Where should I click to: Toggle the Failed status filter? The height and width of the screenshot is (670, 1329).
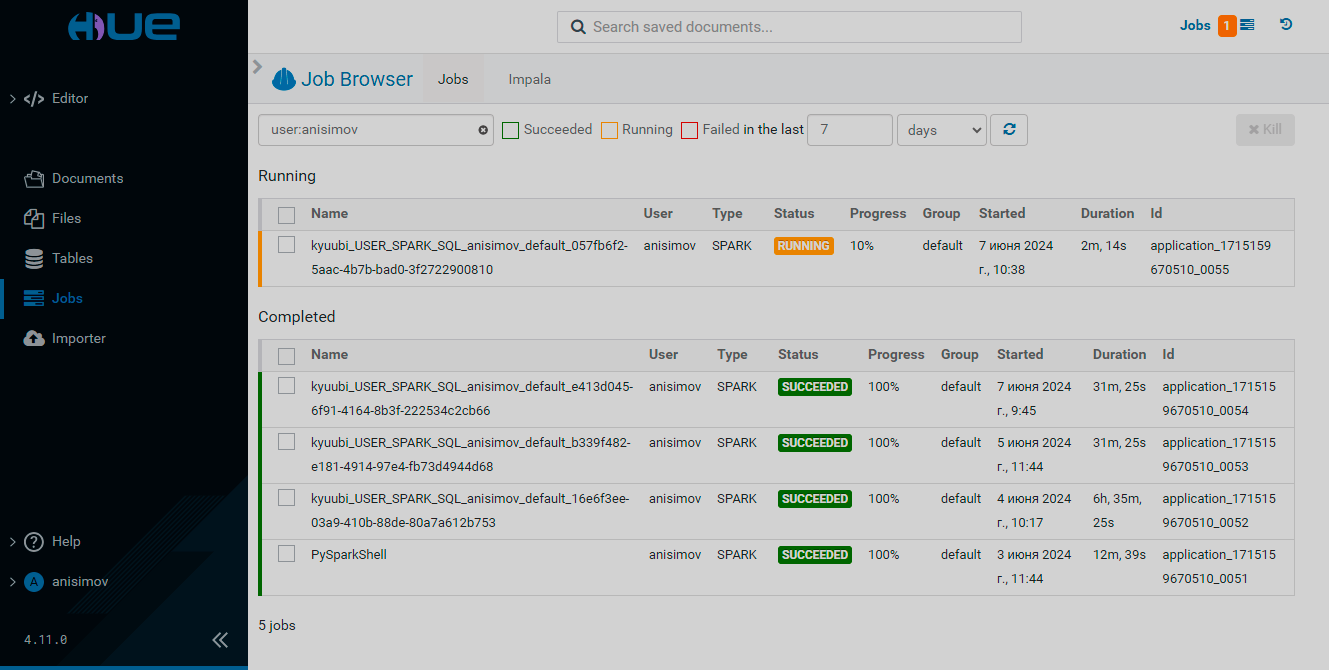pos(689,130)
